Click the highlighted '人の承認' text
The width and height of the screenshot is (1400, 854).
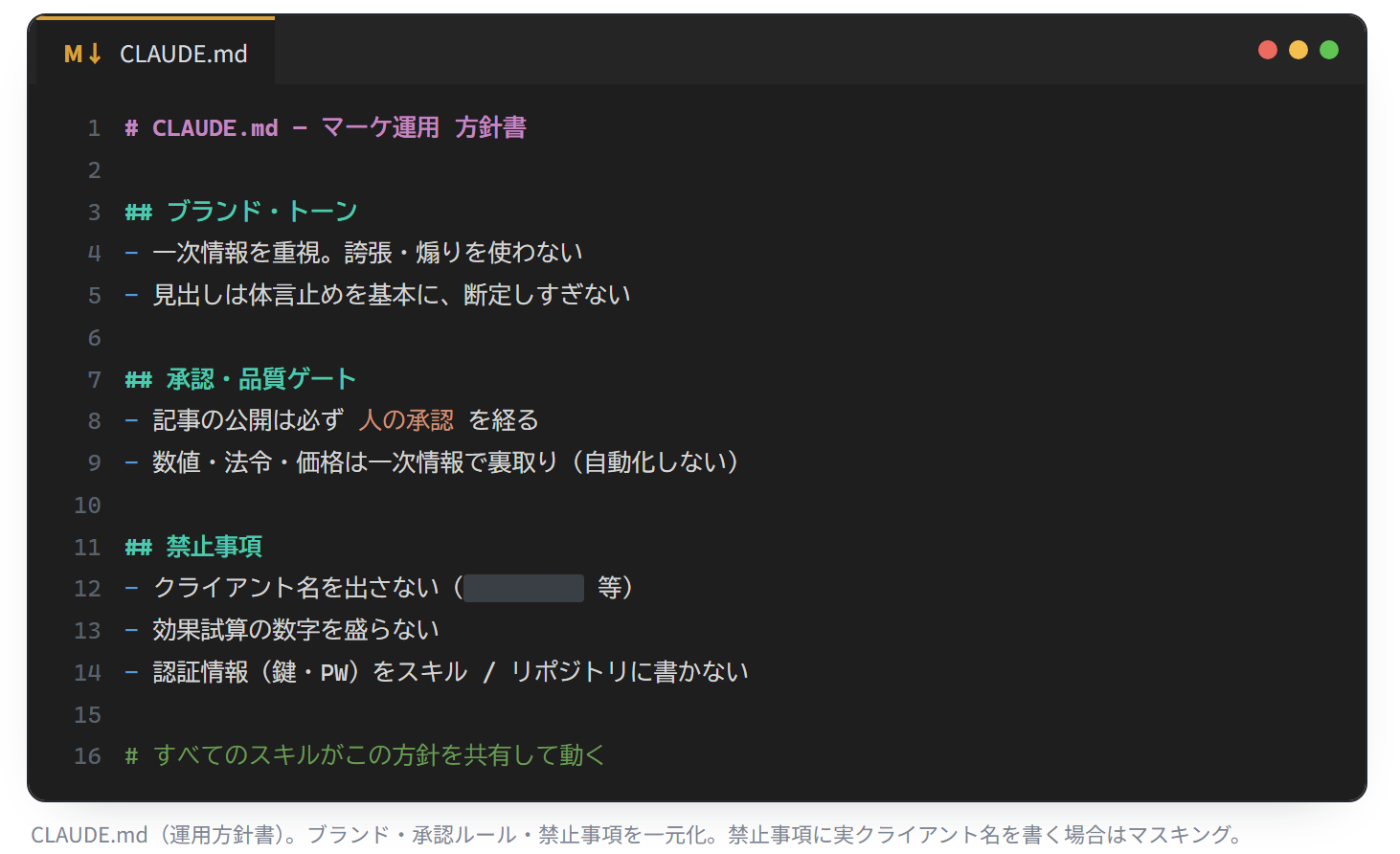[406, 420]
